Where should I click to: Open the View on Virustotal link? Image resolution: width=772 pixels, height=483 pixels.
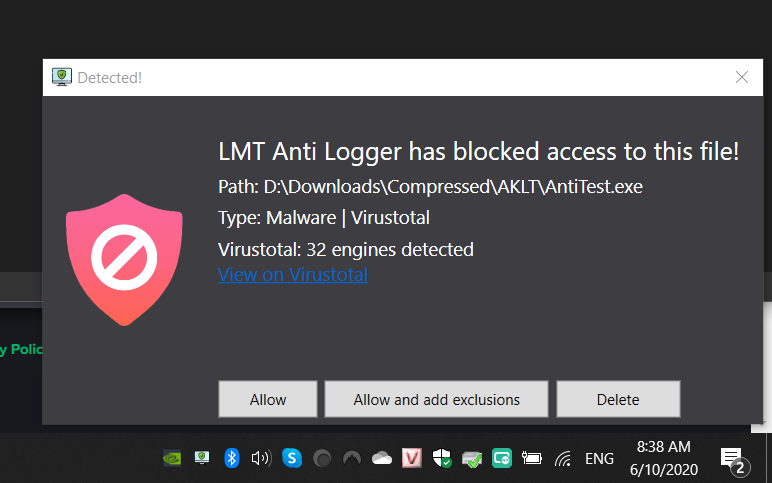coord(292,274)
